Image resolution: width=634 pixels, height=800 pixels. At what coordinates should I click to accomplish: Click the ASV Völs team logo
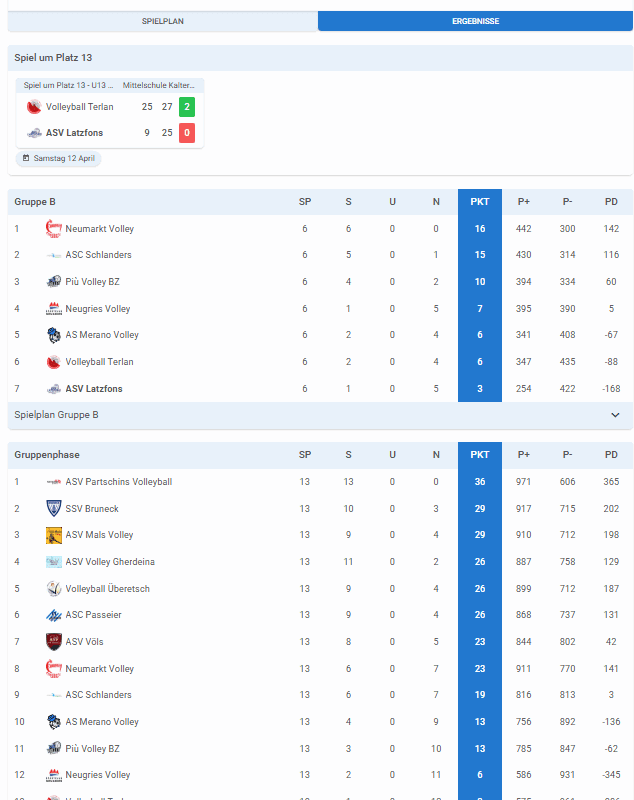point(54,642)
